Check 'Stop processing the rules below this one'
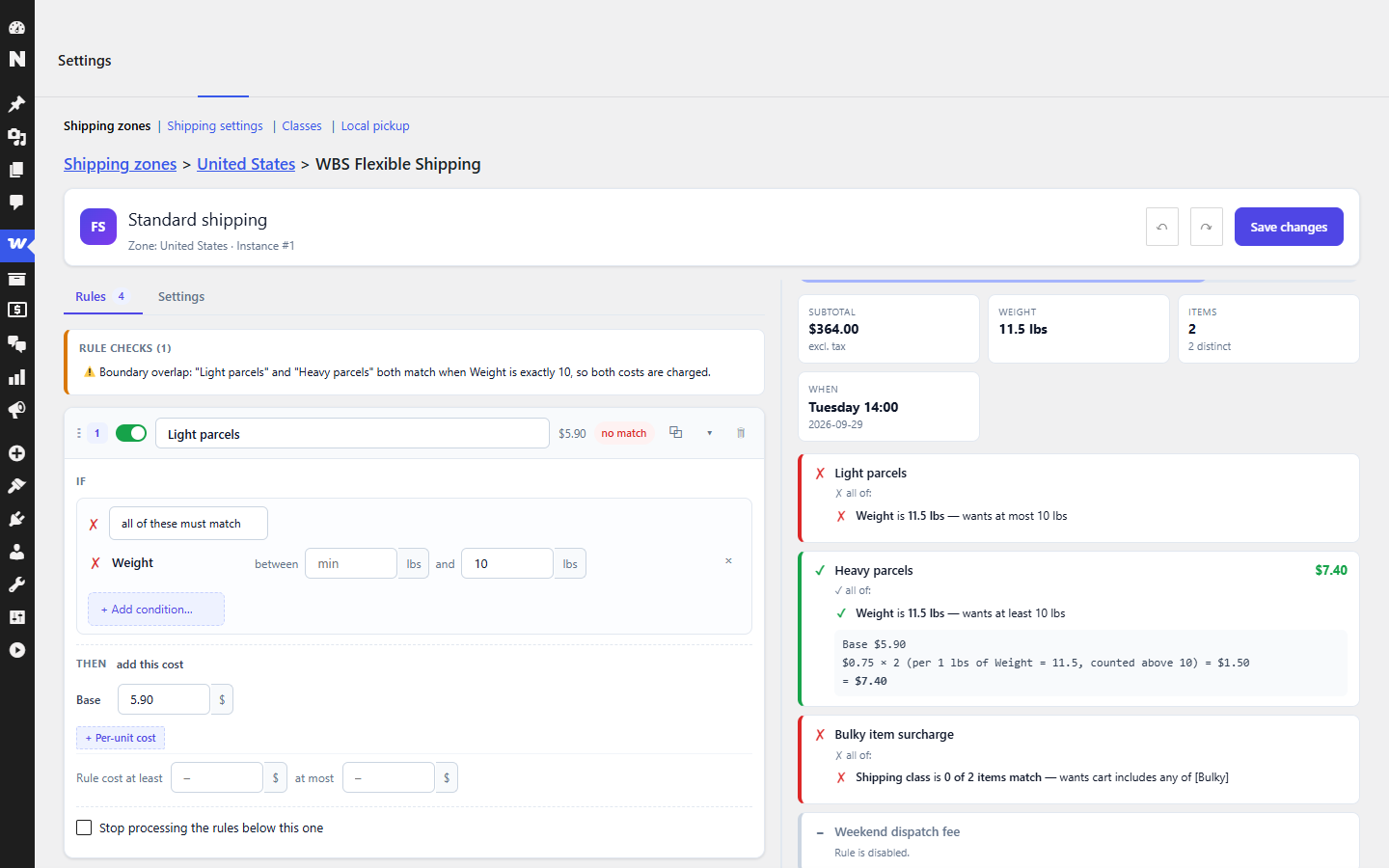Image resolution: width=1389 pixels, height=868 pixels. click(84, 827)
